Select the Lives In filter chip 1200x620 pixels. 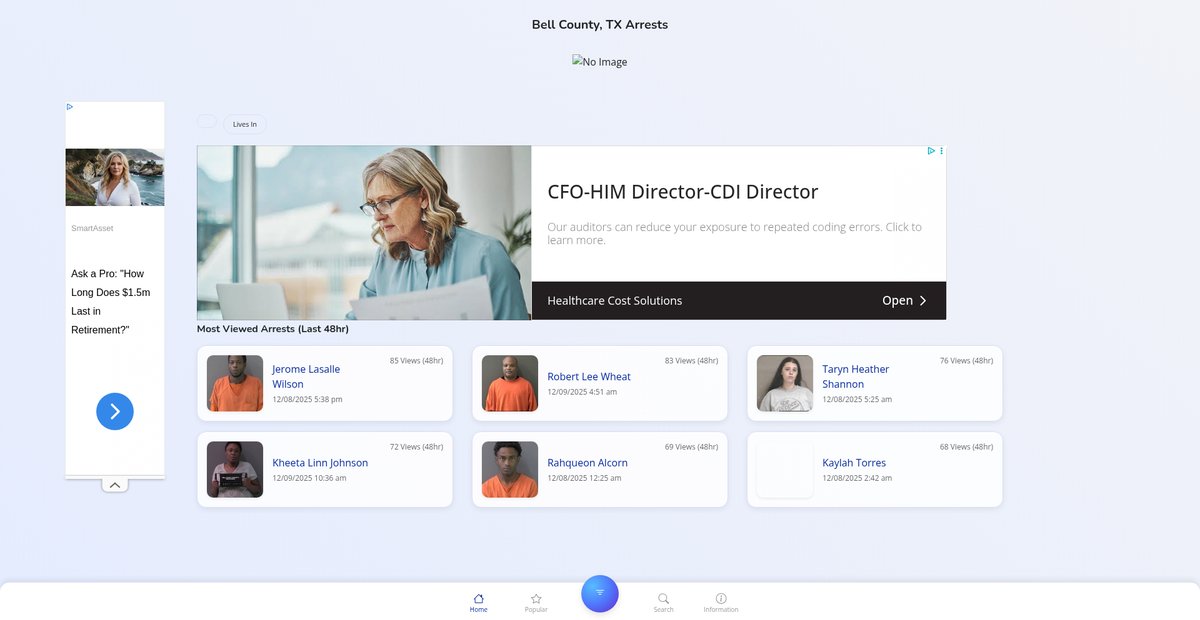(245, 124)
